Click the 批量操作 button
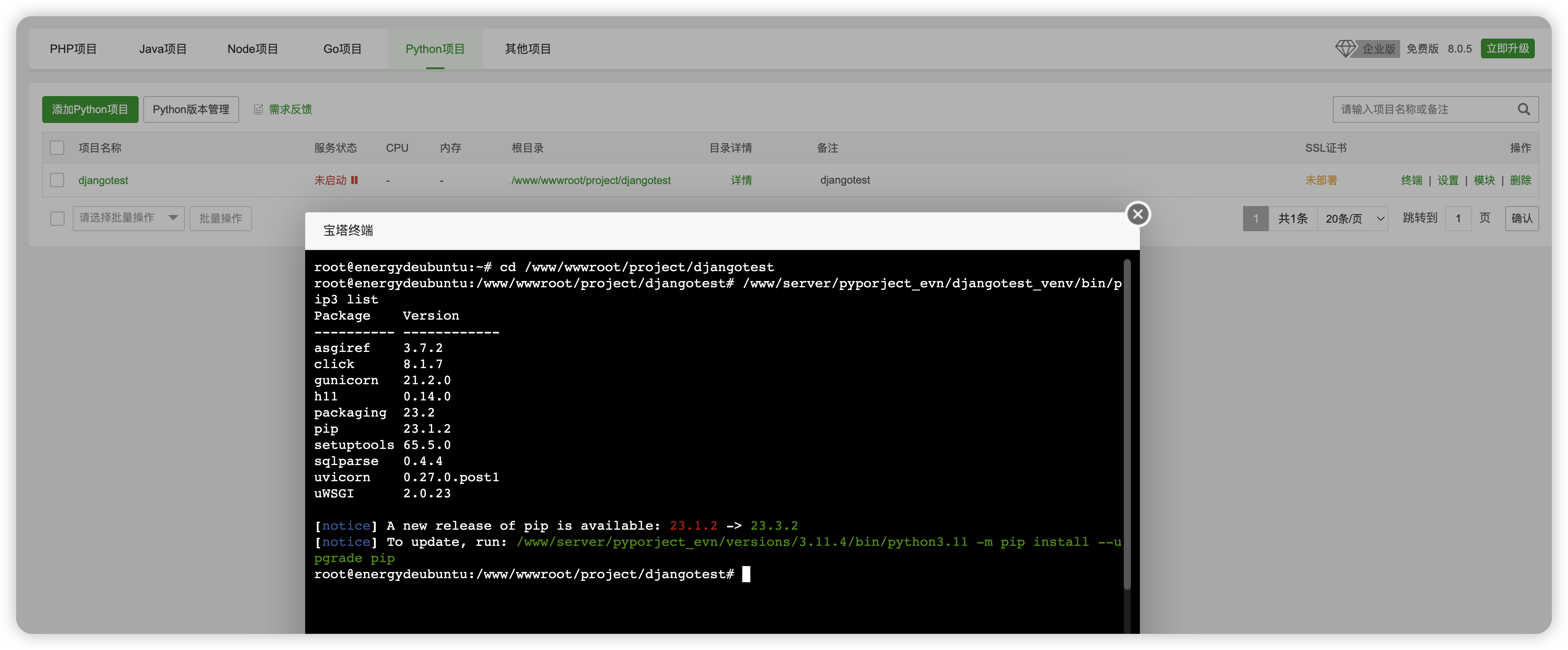 (220, 219)
